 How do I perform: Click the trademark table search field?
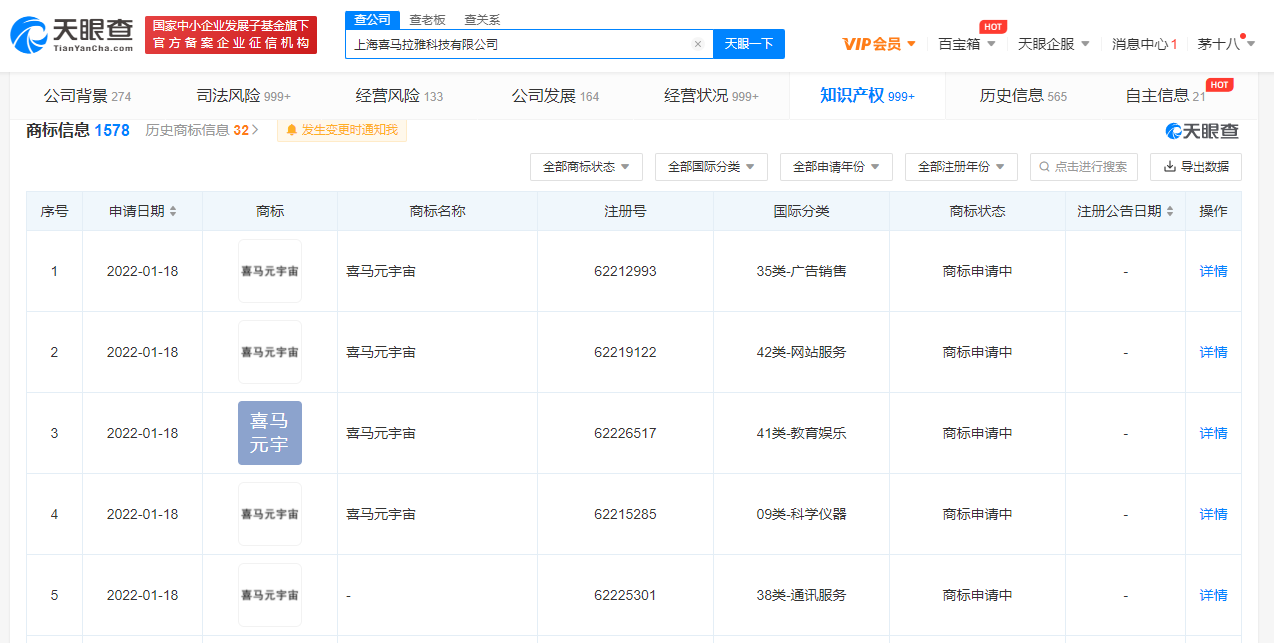1084,167
